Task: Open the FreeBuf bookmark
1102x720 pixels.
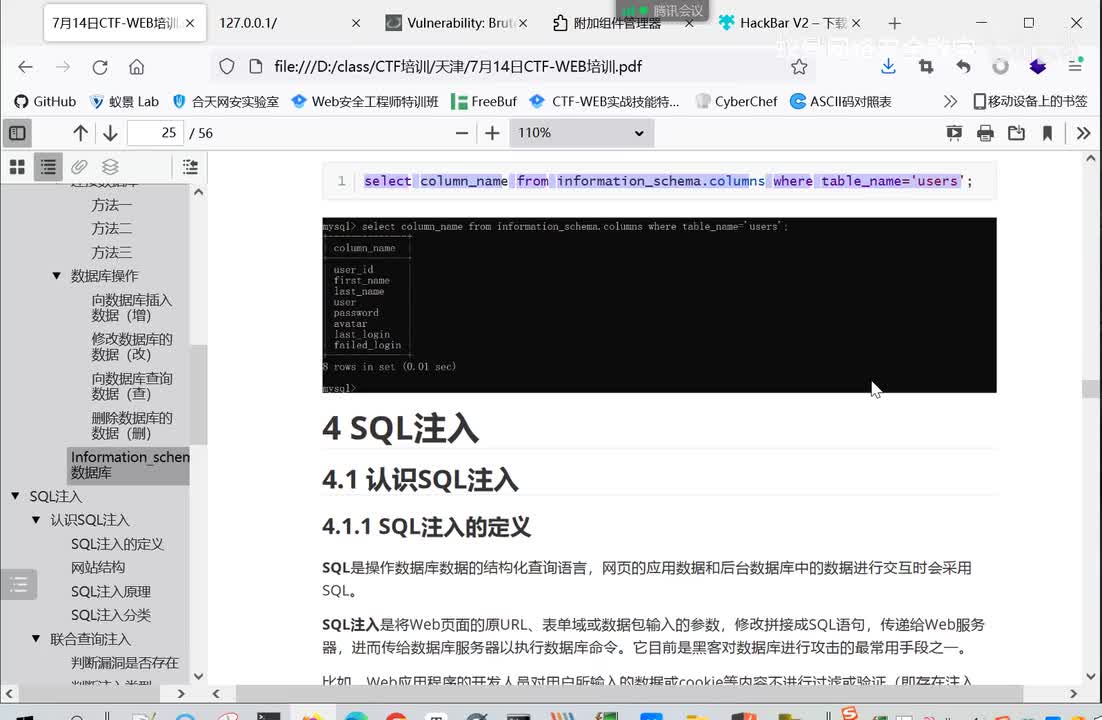Action: [x=484, y=101]
